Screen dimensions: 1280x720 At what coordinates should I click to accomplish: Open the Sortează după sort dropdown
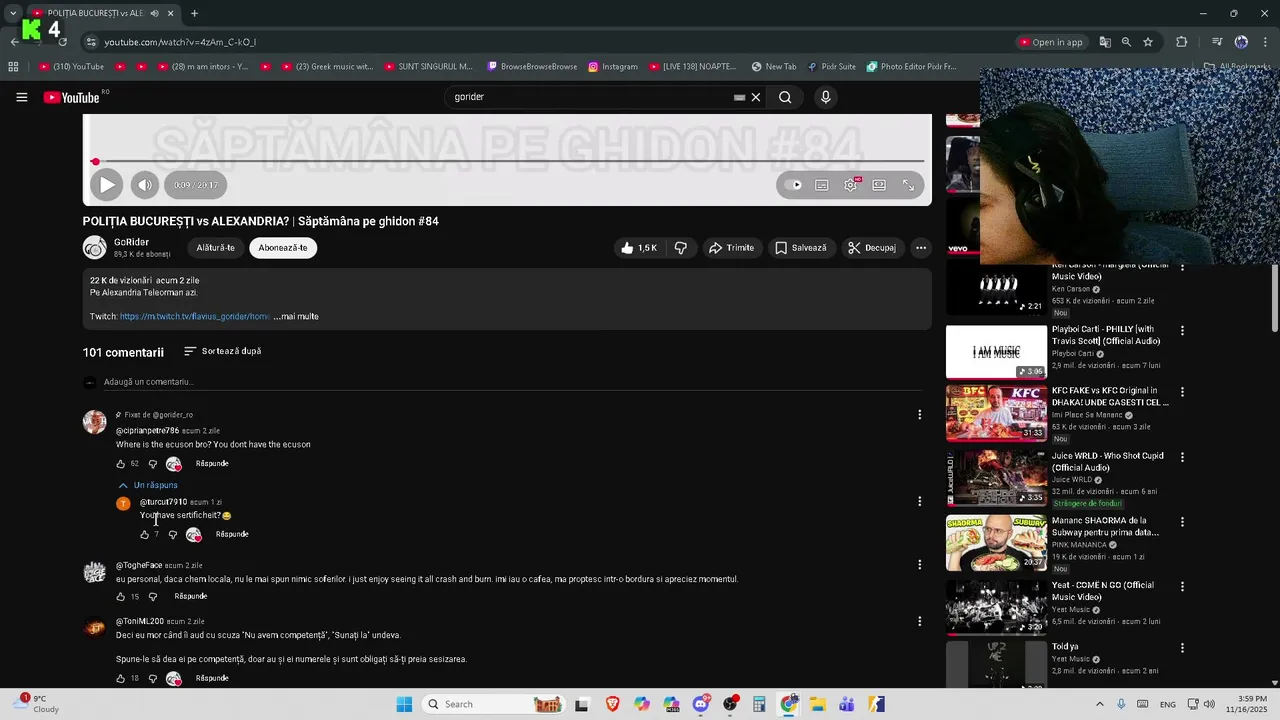223,352
